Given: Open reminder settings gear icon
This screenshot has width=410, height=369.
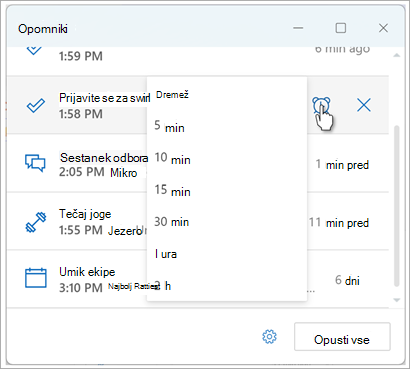Looking at the screenshot, I should (269, 337).
